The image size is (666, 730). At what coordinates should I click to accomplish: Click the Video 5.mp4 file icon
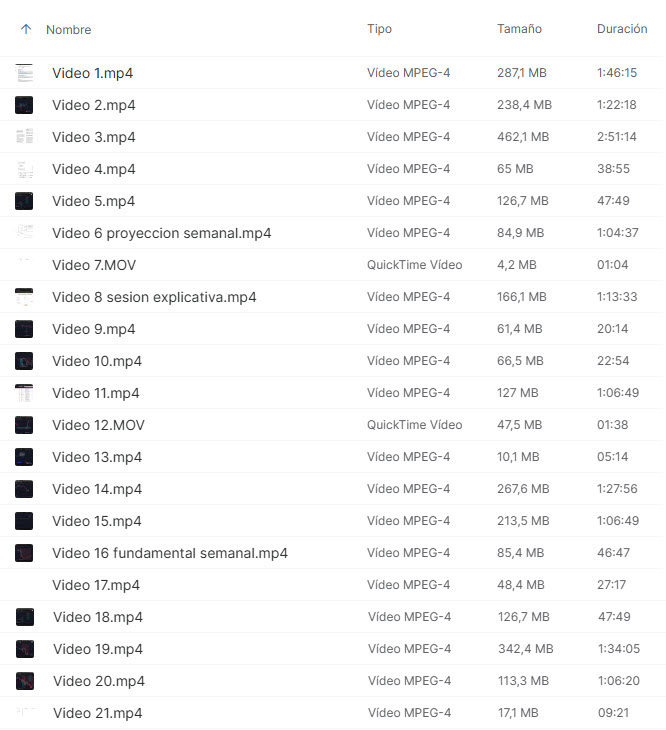pyautogui.click(x=25, y=201)
